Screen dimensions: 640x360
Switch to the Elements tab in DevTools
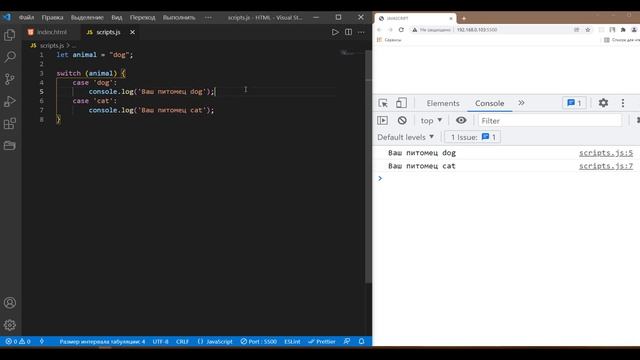click(x=443, y=103)
